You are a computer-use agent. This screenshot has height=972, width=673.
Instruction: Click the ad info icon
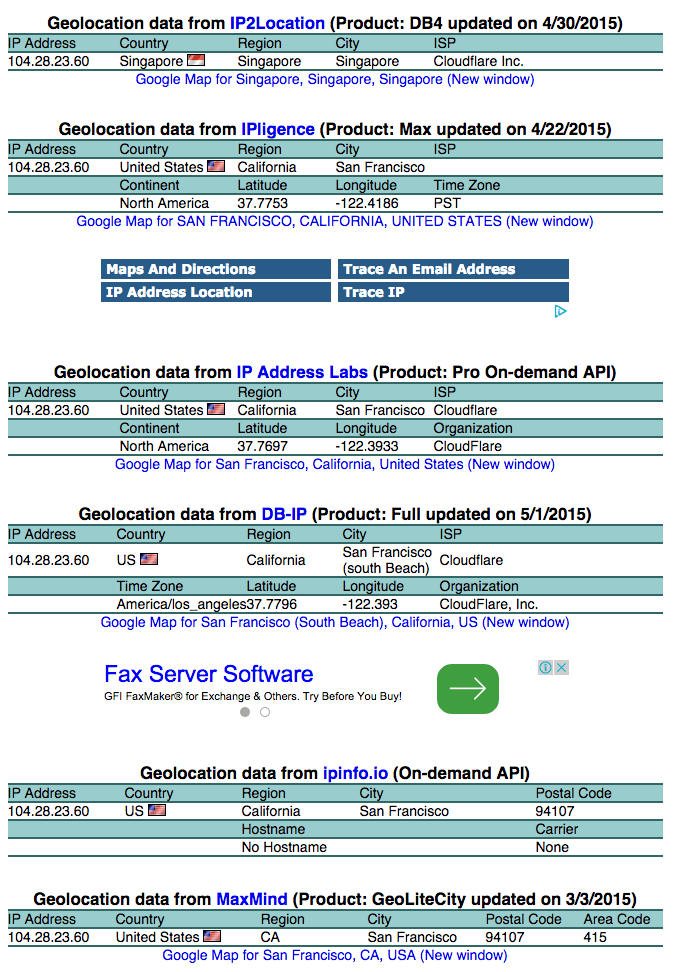point(545,667)
